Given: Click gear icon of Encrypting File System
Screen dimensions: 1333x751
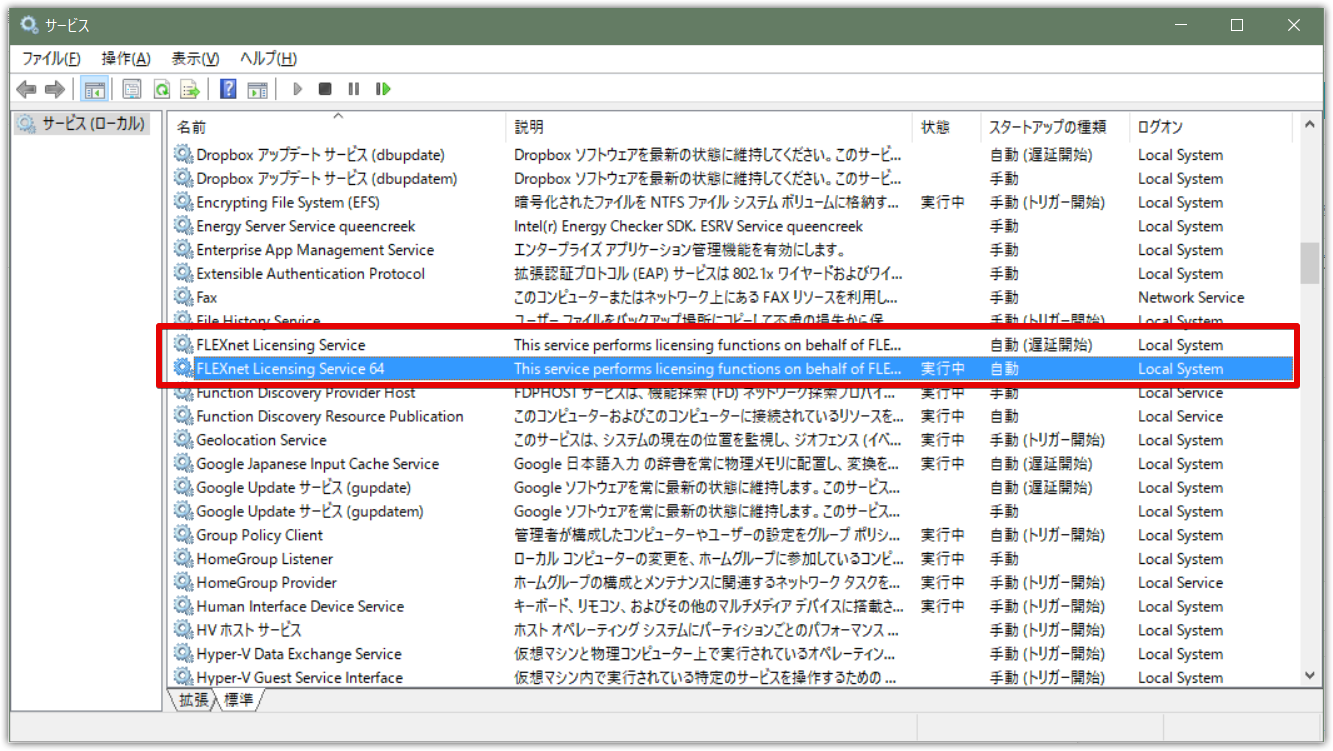Looking at the screenshot, I should (x=183, y=202).
